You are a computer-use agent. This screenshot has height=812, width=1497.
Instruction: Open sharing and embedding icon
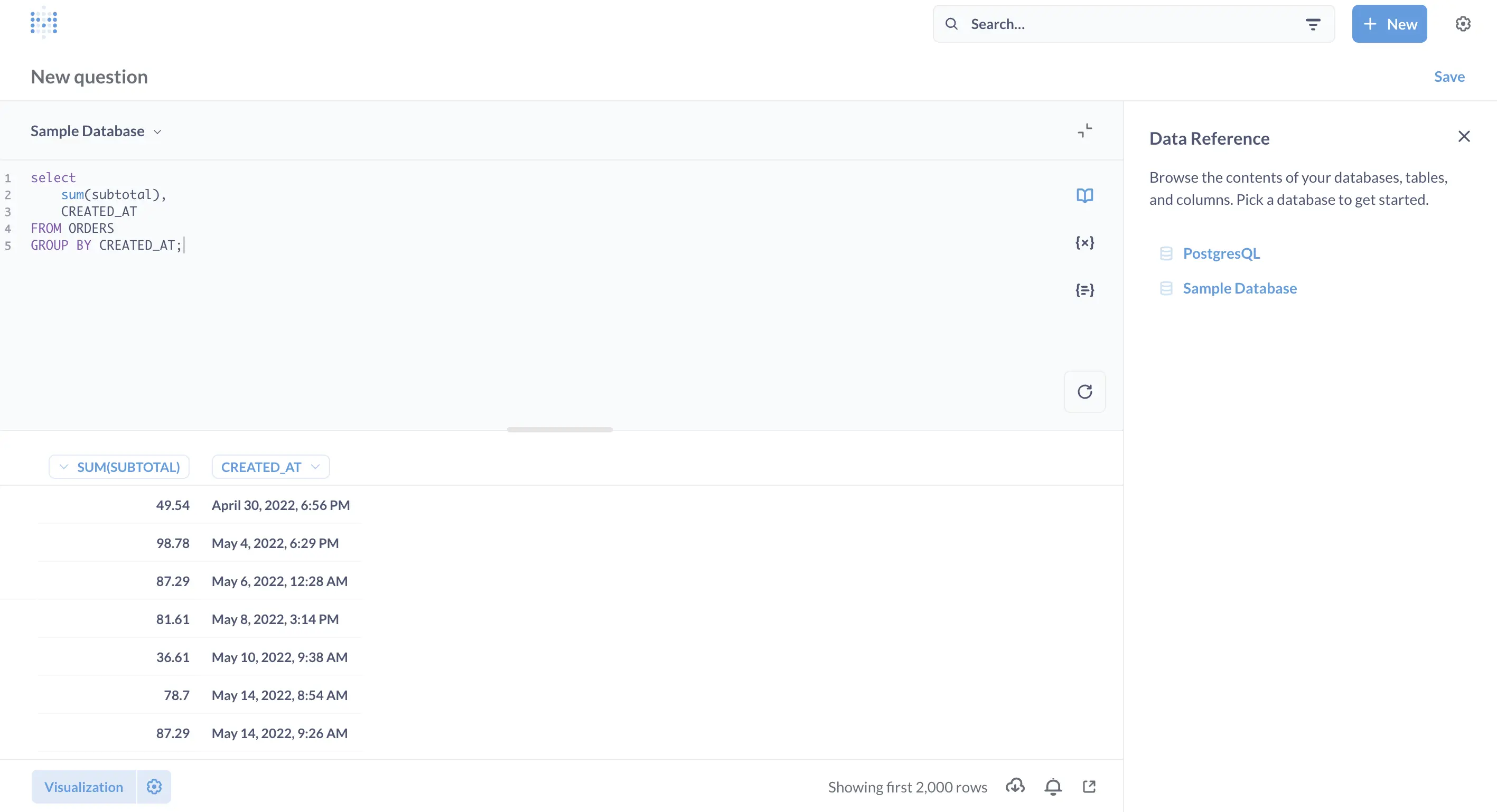pyautogui.click(x=1089, y=787)
